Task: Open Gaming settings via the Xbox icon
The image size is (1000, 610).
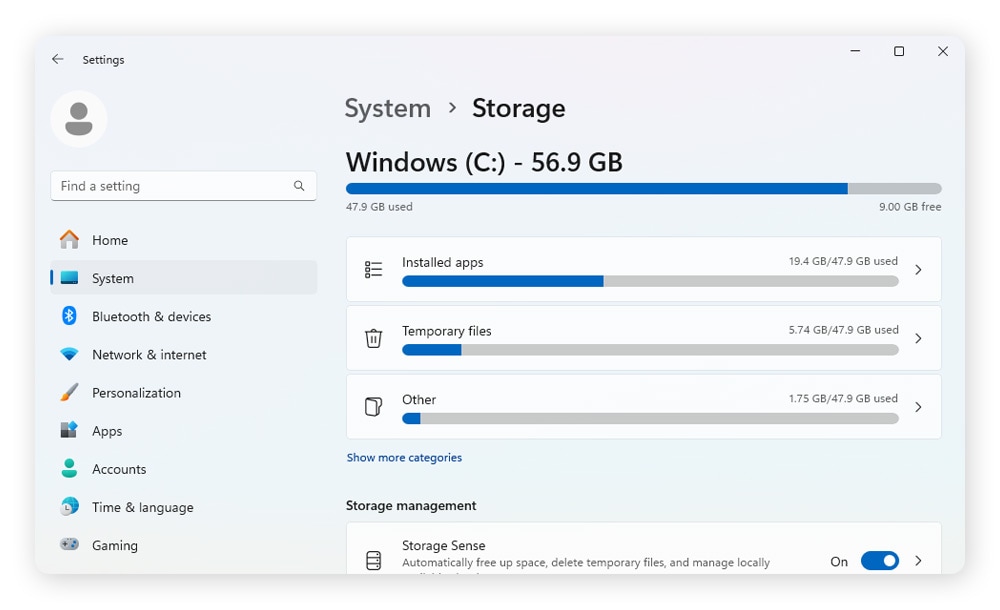Action: [x=68, y=545]
